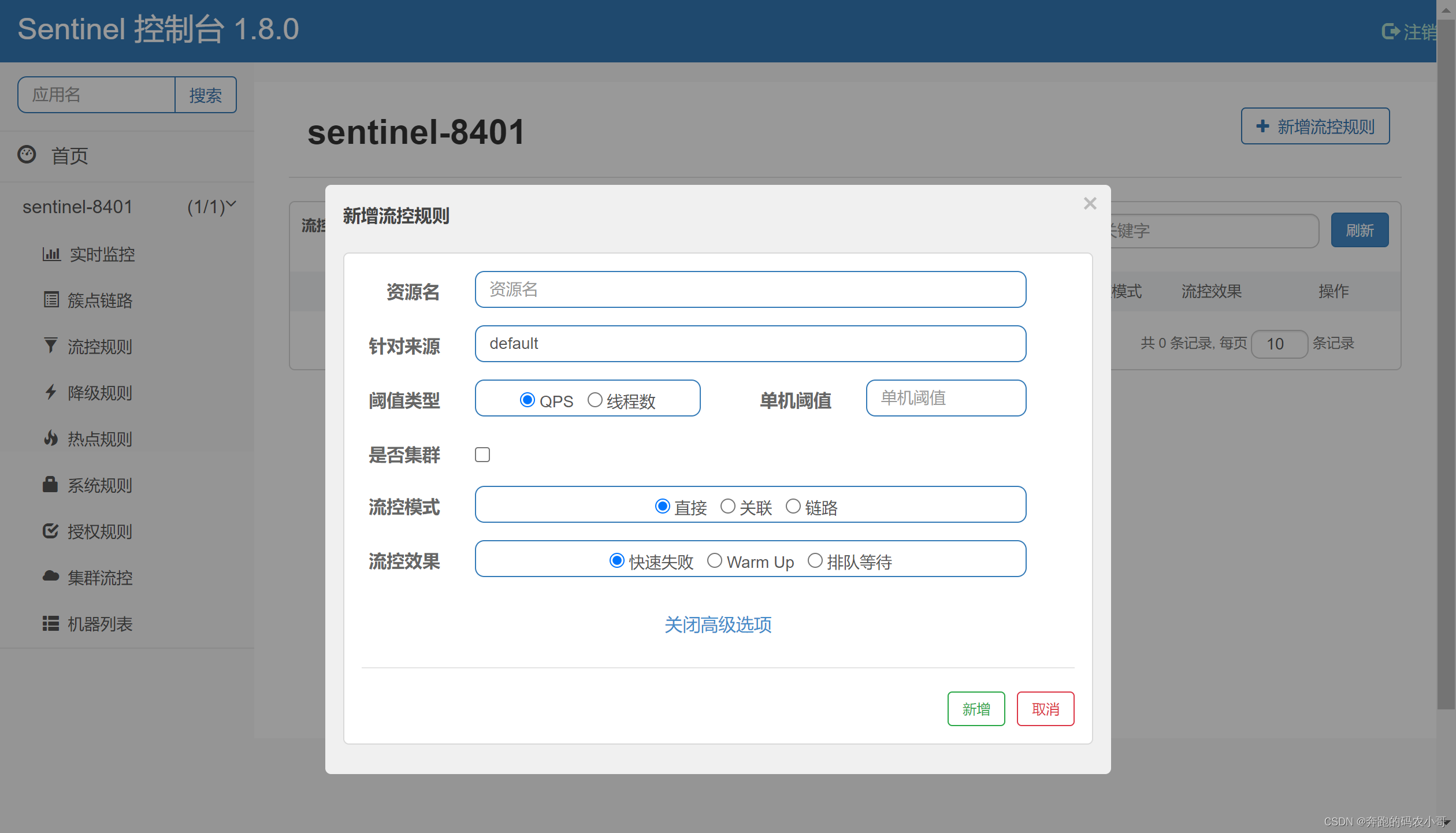Viewport: 1456px width, 833px height.
Task: Go to 流控规则 menu item
Action: point(127,347)
